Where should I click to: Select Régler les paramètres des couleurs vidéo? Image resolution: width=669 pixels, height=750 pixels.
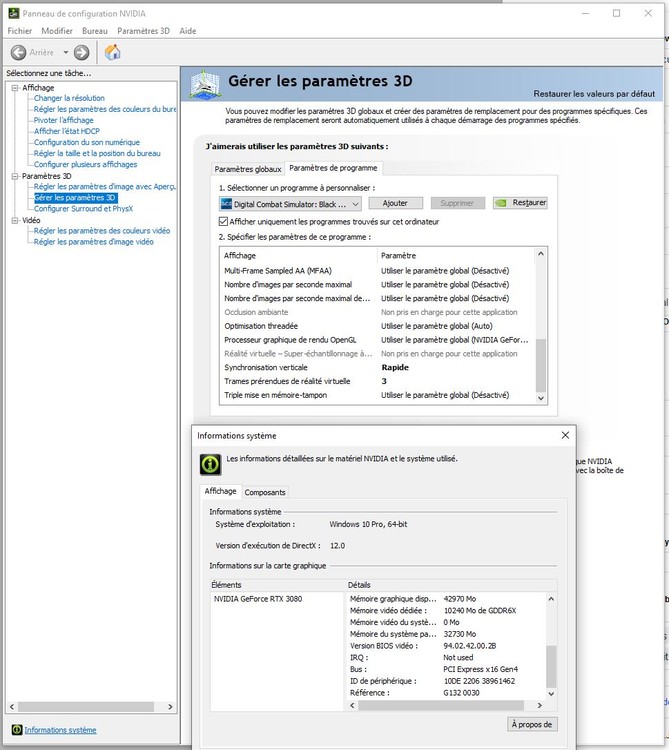[x=102, y=231]
